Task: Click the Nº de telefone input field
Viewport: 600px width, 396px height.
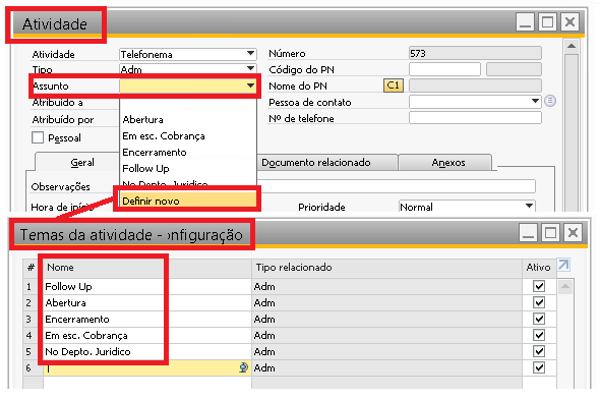Action: (475, 118)
